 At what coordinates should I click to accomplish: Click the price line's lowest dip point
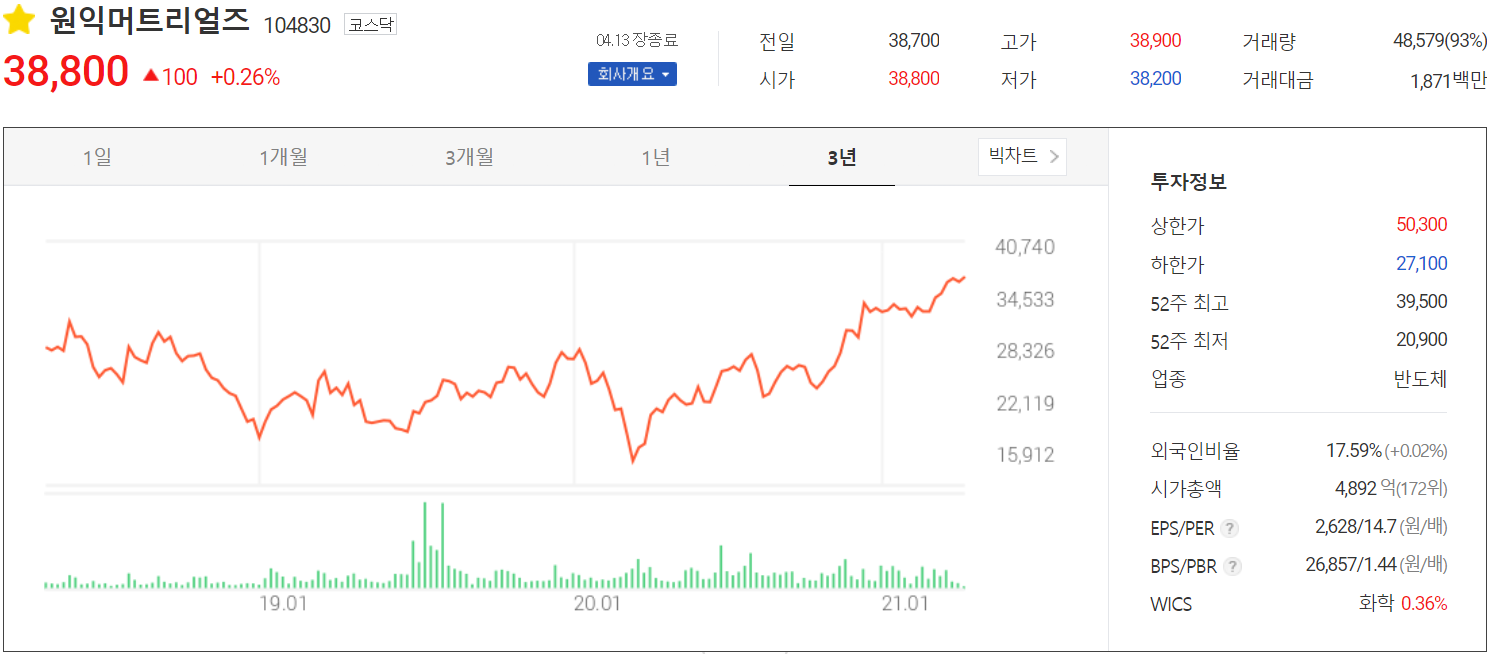(632, 460)
